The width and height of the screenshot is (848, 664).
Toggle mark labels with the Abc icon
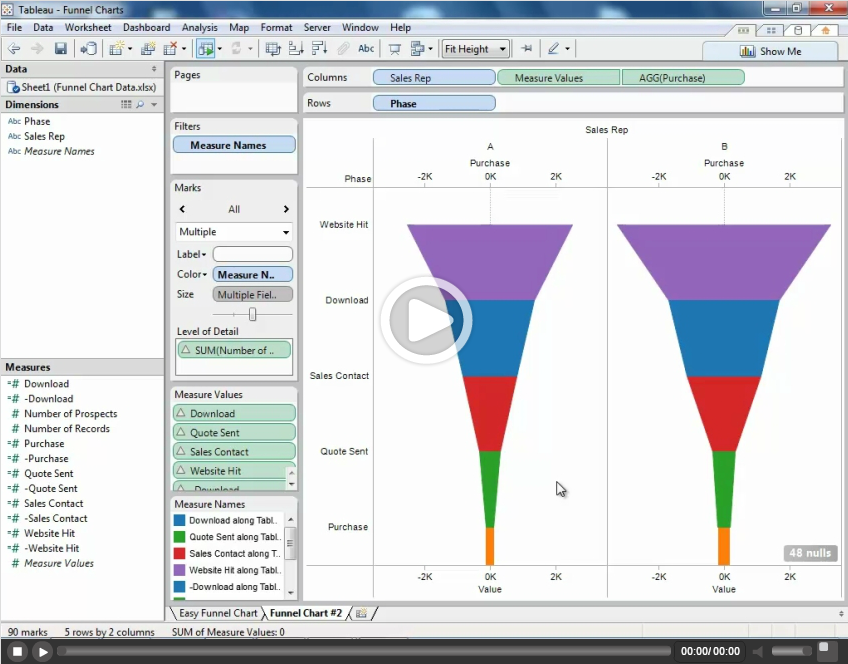pos(366,48)
